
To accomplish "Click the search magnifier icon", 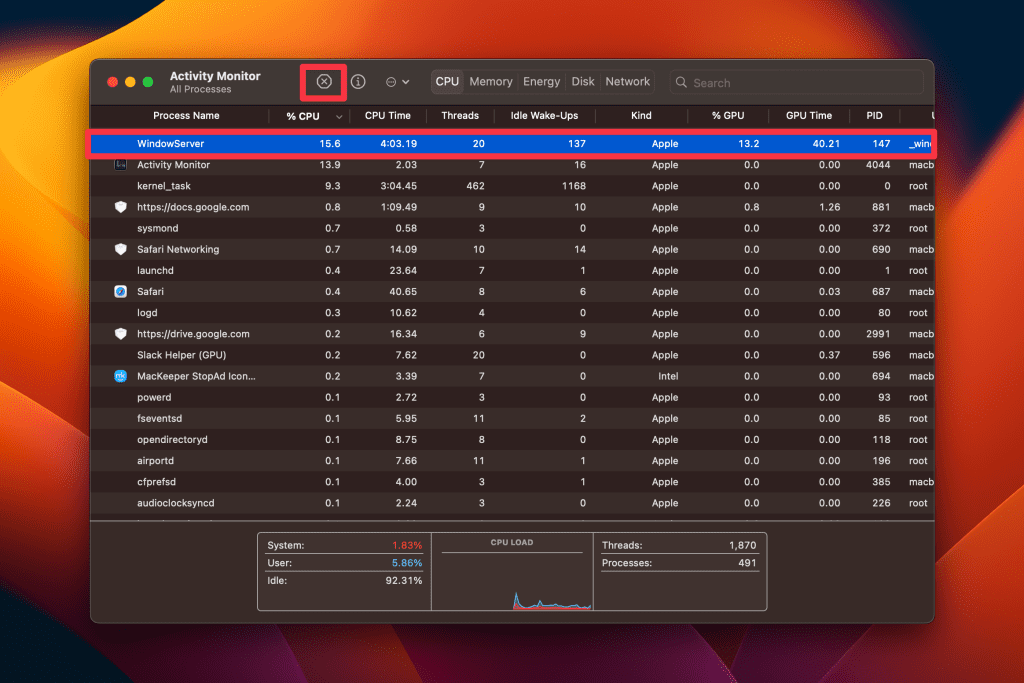I will click(682, 83).
